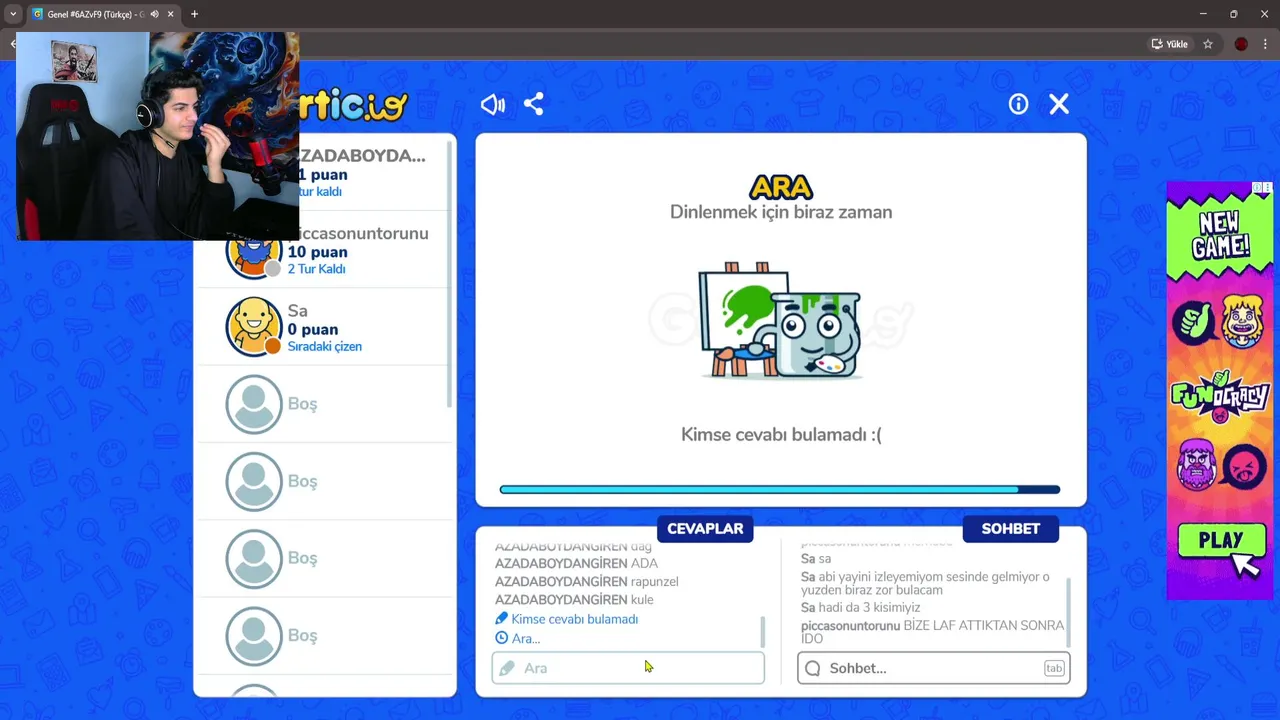Click the NEW GAME banner in ad
Viewport: 1280px width, 720px height.
click(1220, 236)
